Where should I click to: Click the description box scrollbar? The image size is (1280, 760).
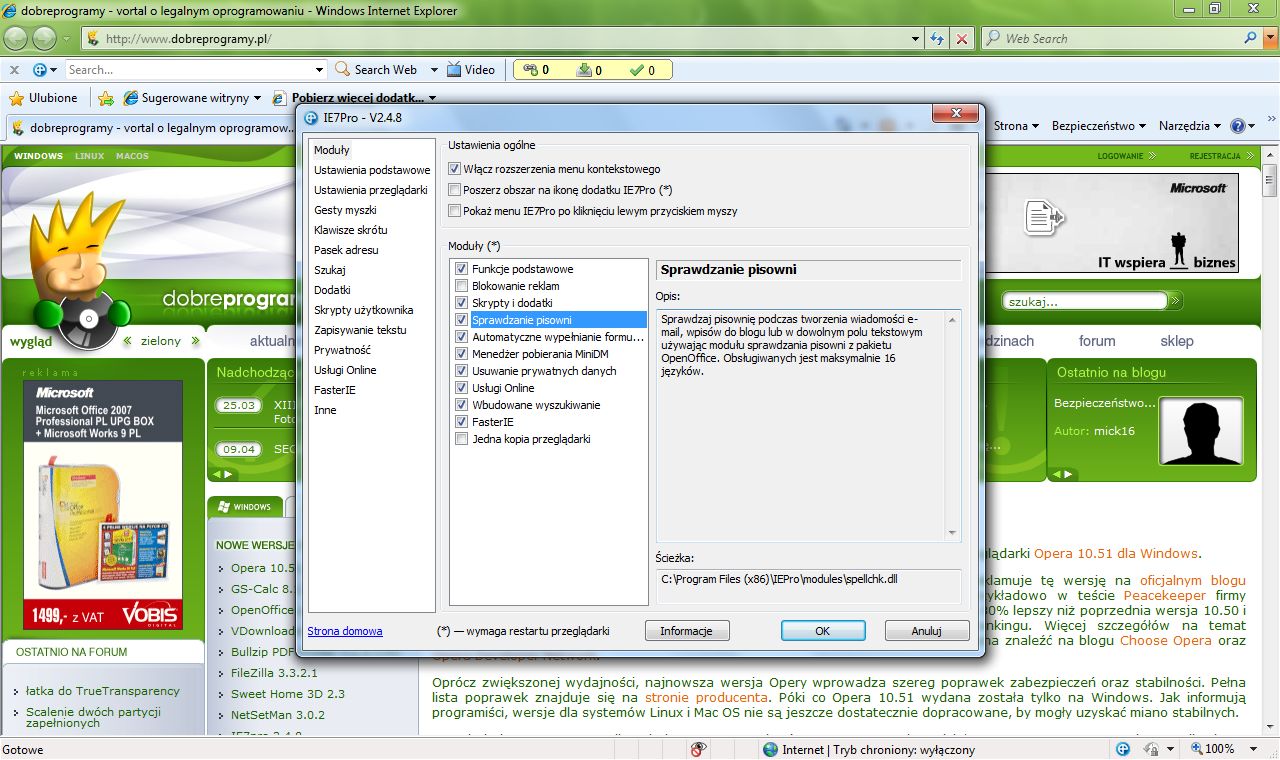[952, 426]
